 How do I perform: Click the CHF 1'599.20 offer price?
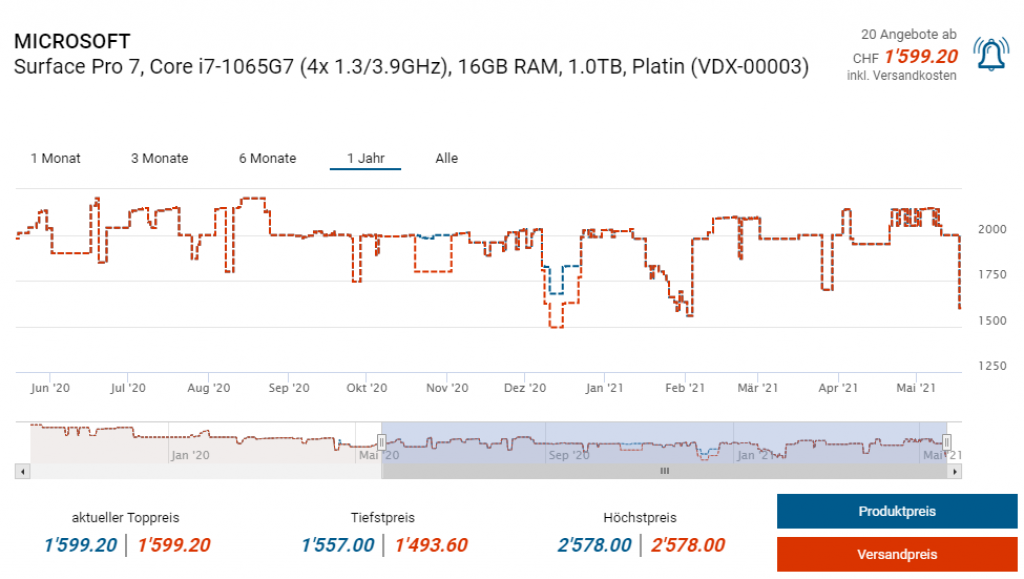pos(920,57)
